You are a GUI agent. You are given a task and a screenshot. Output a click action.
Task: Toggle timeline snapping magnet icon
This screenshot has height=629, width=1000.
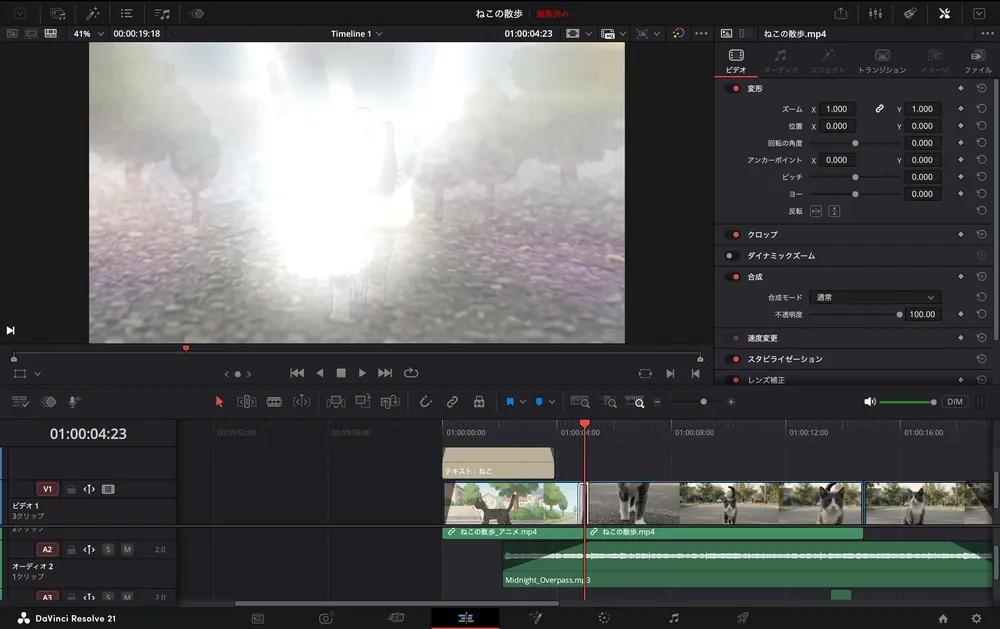pyautogui.click(x=425, y=402)
